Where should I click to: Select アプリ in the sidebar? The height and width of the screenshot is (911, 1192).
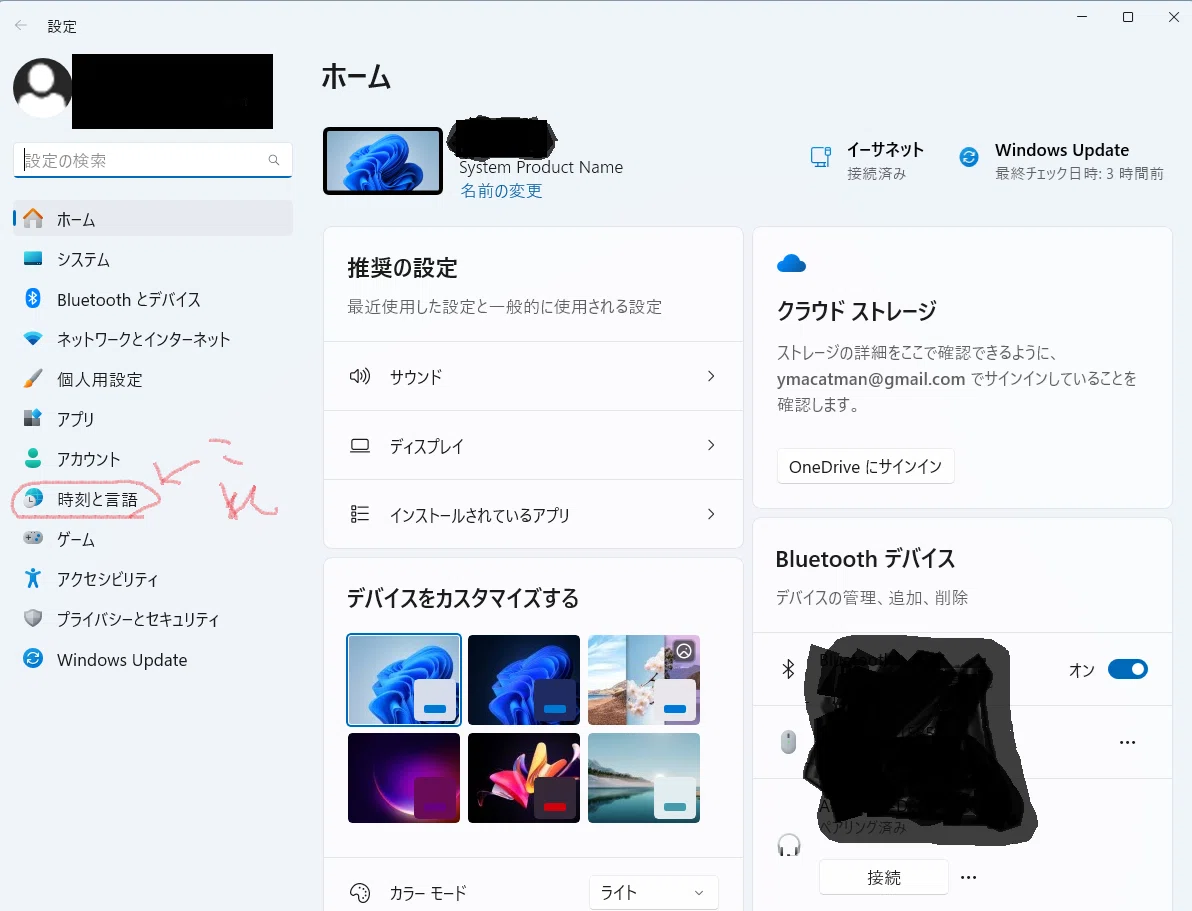coord(153,419)
